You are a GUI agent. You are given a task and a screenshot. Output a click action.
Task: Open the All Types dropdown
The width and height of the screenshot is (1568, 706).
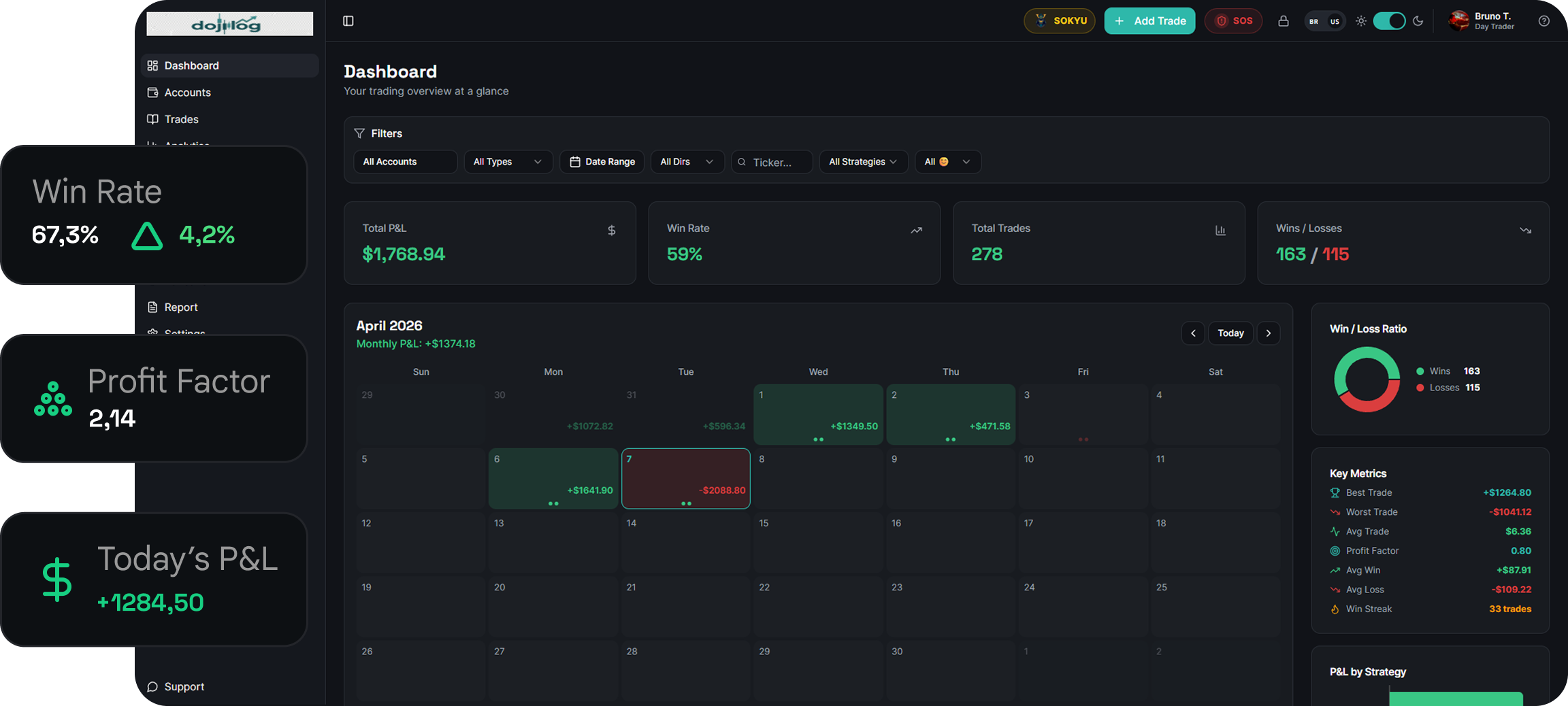click(508, 161)
